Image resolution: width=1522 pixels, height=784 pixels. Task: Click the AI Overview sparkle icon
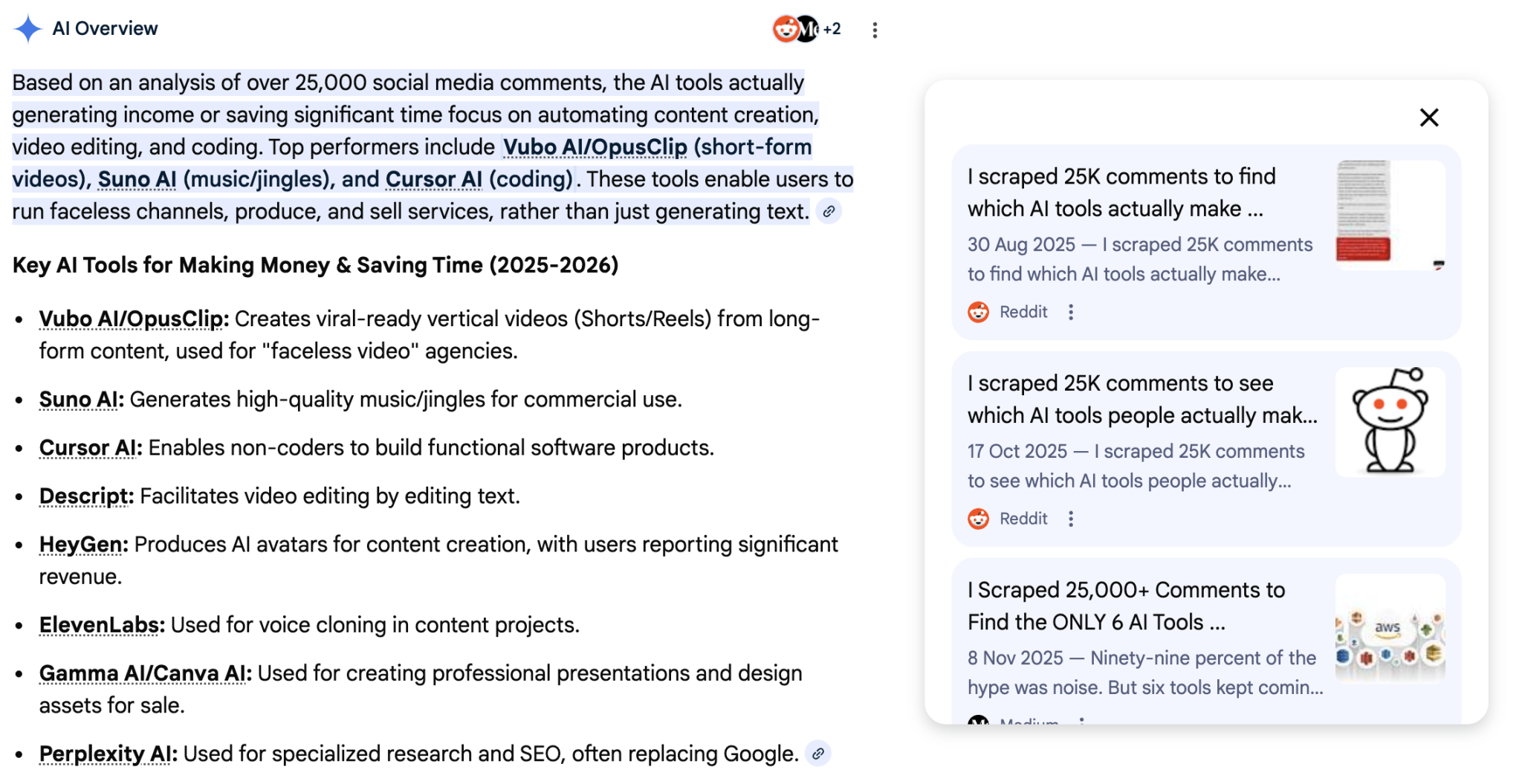coord(27,29)
